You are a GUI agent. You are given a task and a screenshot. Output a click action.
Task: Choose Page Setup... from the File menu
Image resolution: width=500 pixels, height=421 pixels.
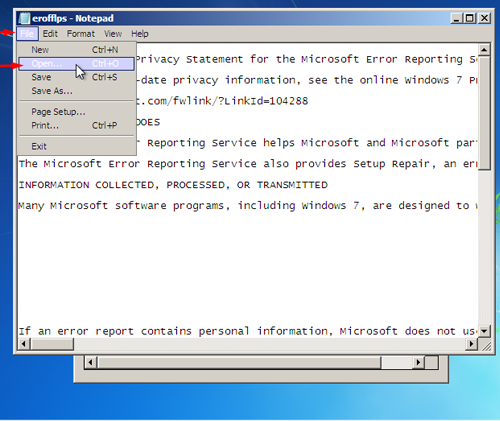77,112
